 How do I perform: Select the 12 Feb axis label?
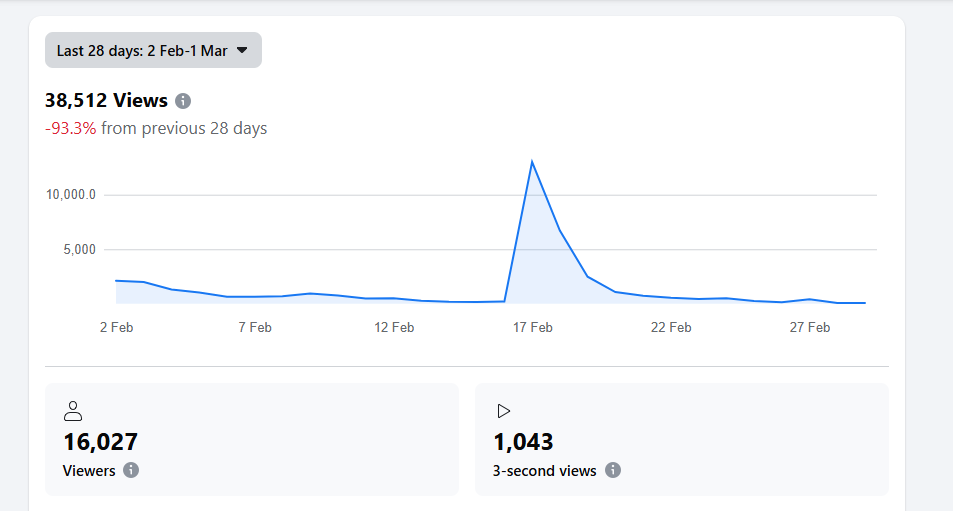(x=394, y=327)
